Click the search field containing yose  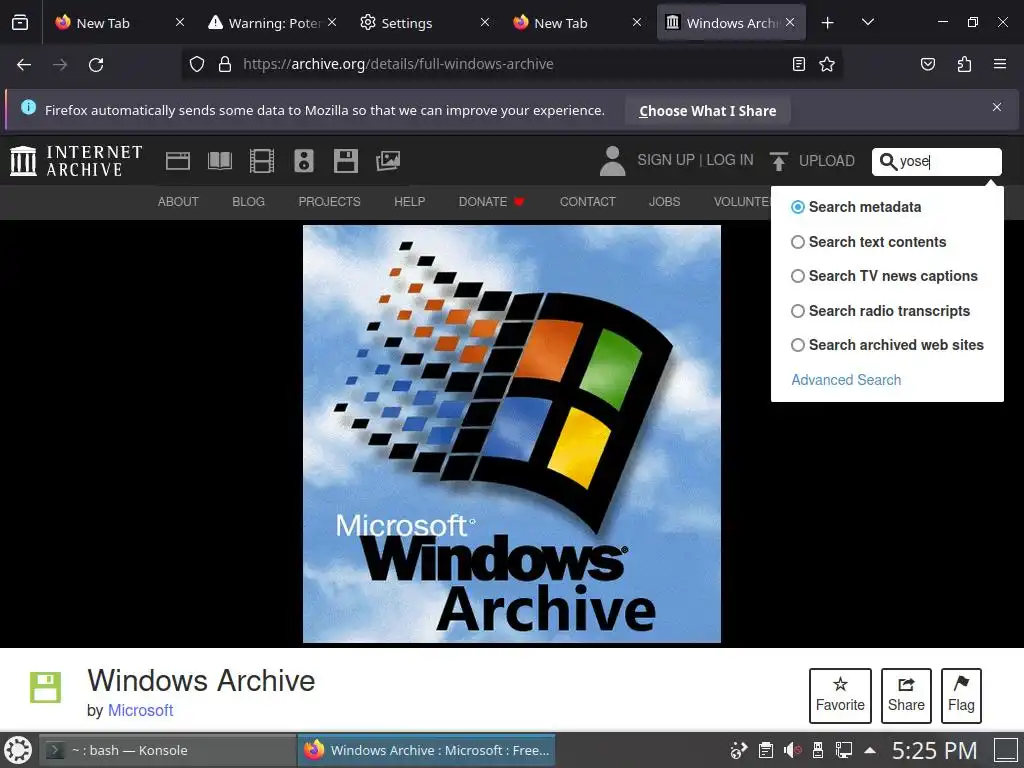click(x=936, y=161)
